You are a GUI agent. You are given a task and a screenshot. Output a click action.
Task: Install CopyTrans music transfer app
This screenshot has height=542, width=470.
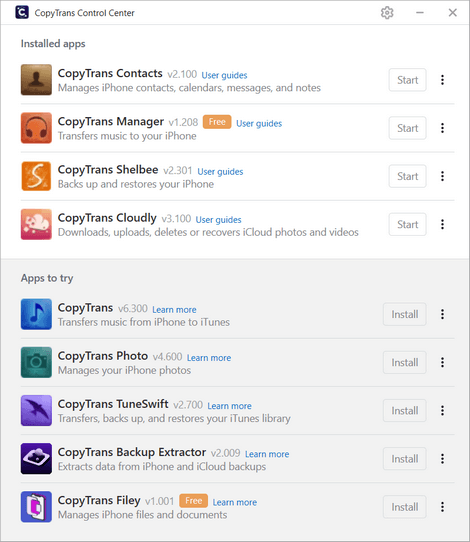coord(405,314)
